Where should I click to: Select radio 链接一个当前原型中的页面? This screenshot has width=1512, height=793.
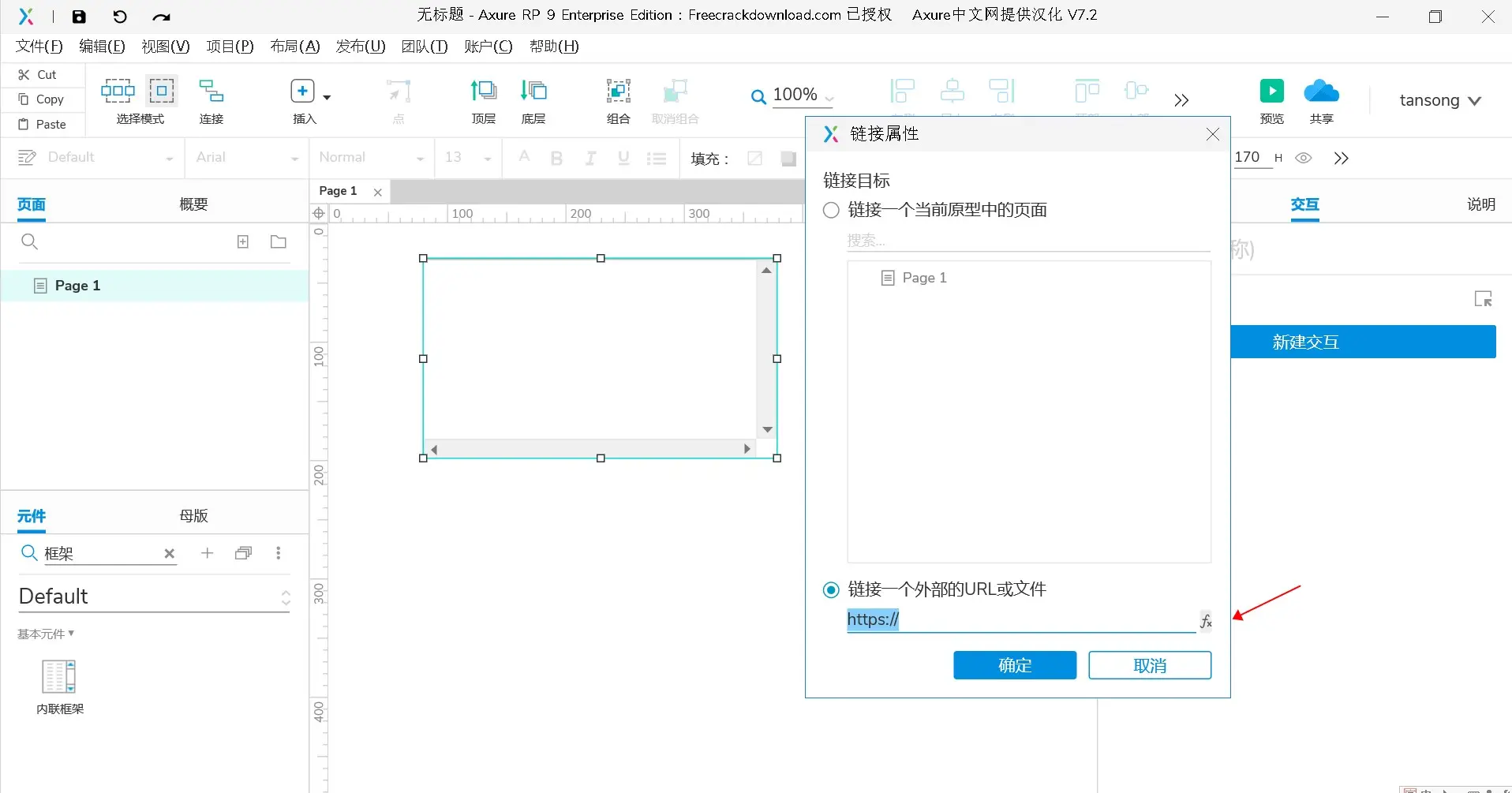pos(831,210)
